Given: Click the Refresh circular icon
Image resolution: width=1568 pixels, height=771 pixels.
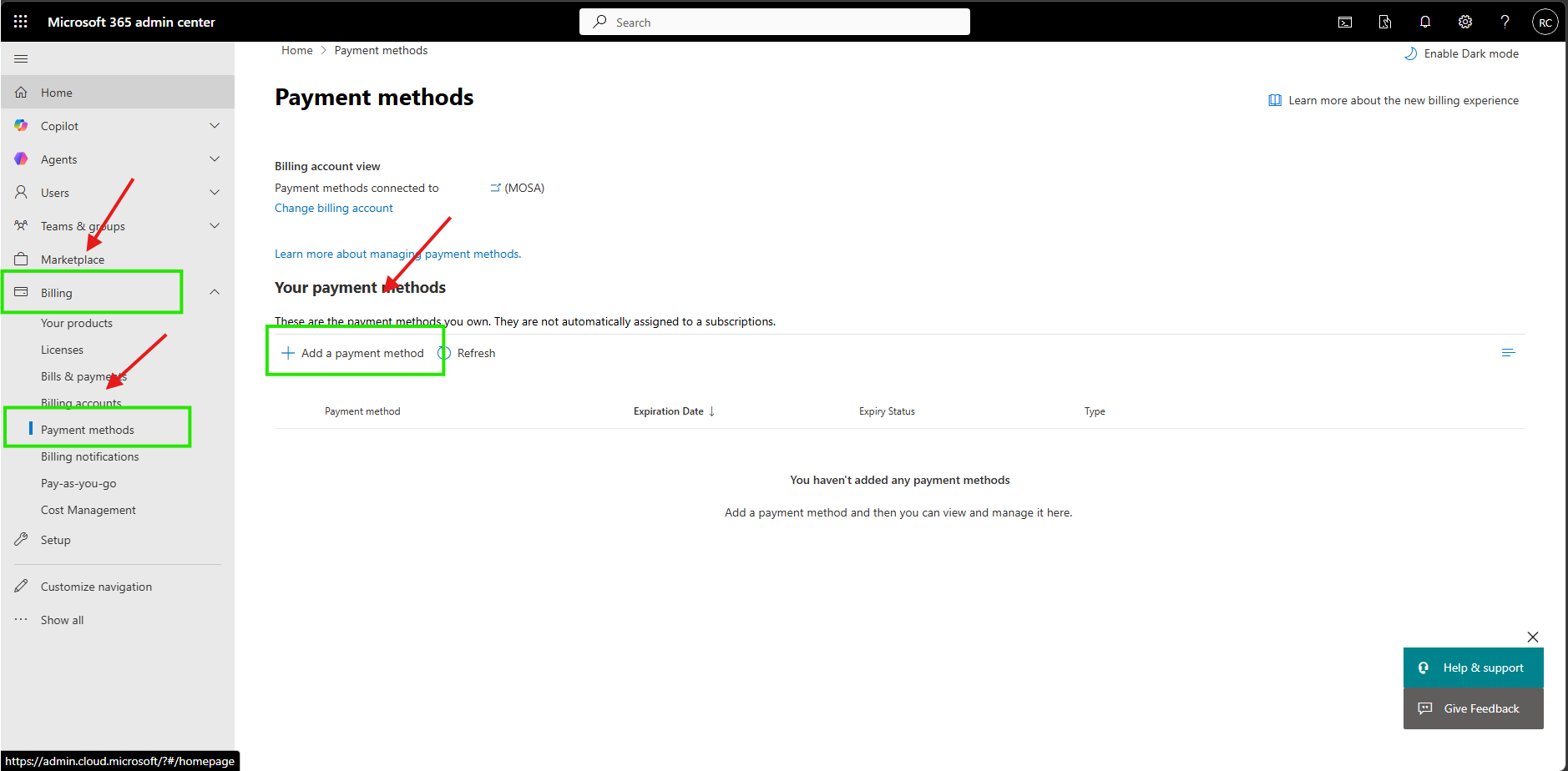Looking at the screenshot, I should pyautogui.click(x=444, y=353).
